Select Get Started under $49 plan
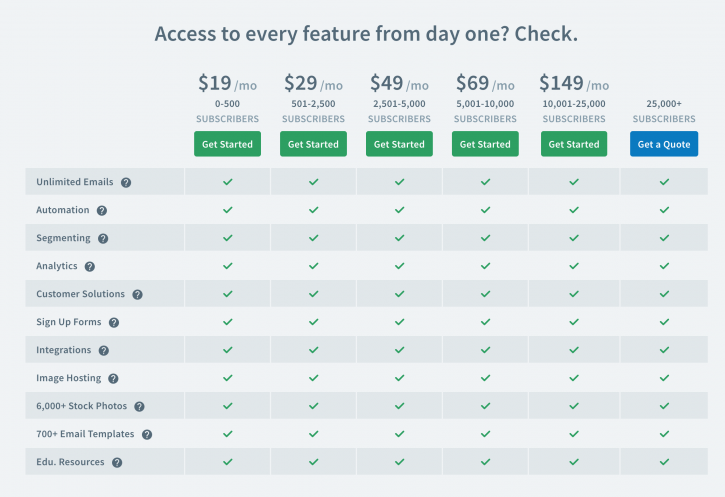Image resolution: width=725 pixels, height=497 pixels. [399, 144]
